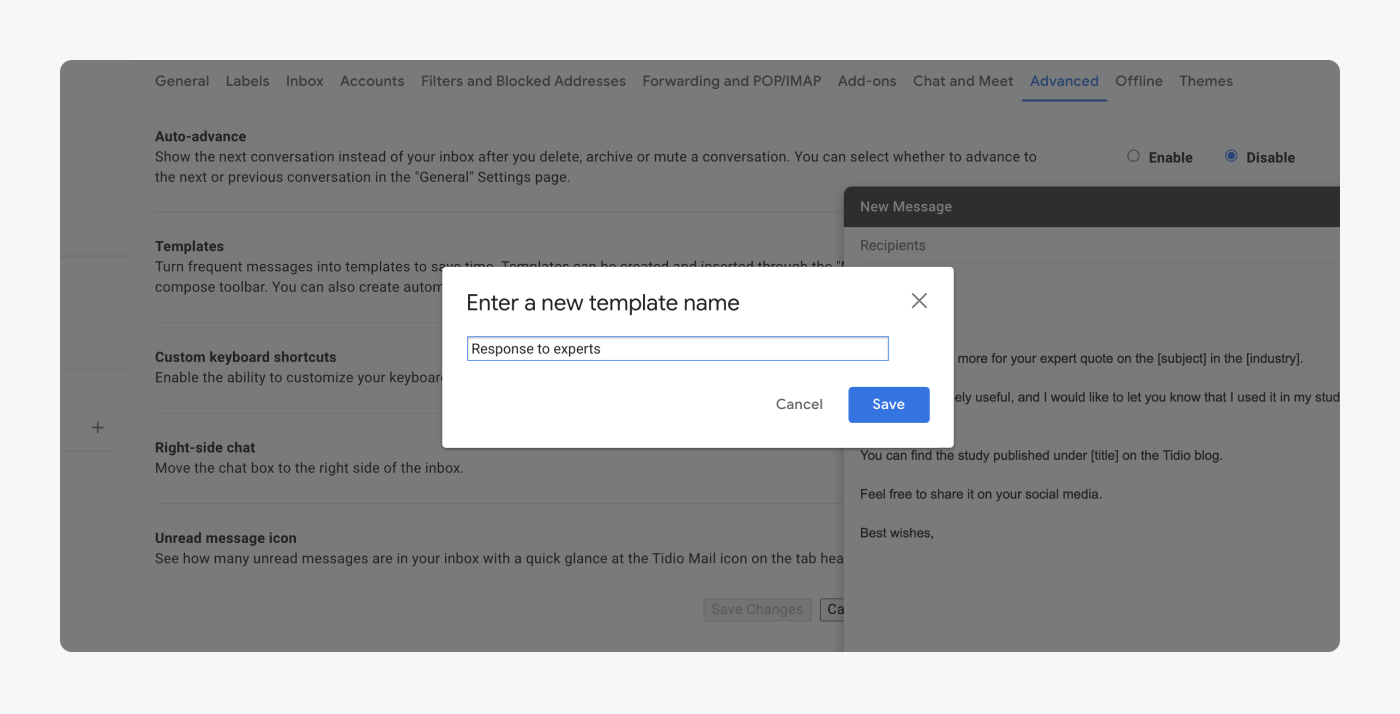Screen dimensions: 1400x714
Task: Switch to Chat and Meet settings
Action: (x=962, y=81)
